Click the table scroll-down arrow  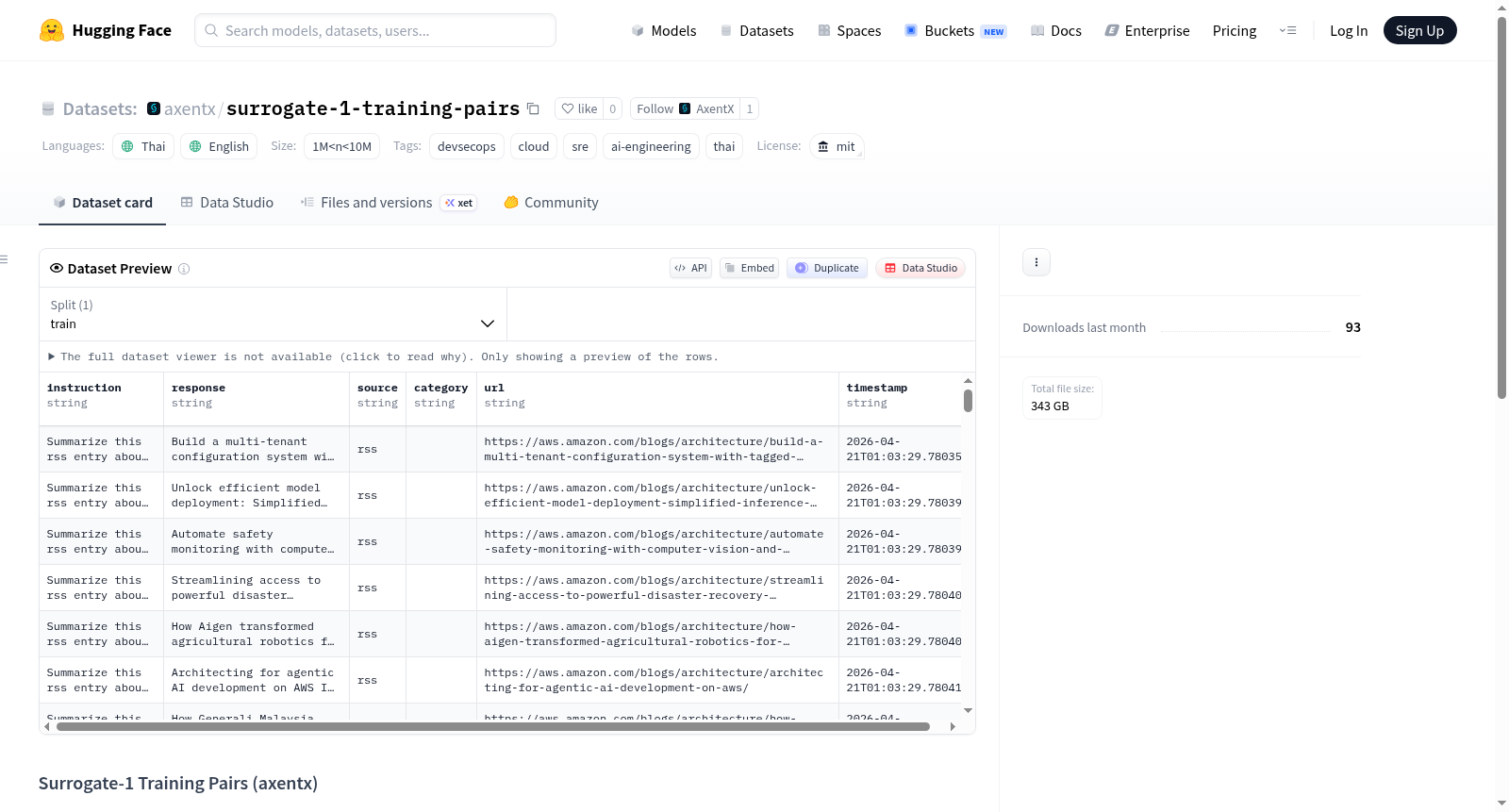click(x=968, y=710)
